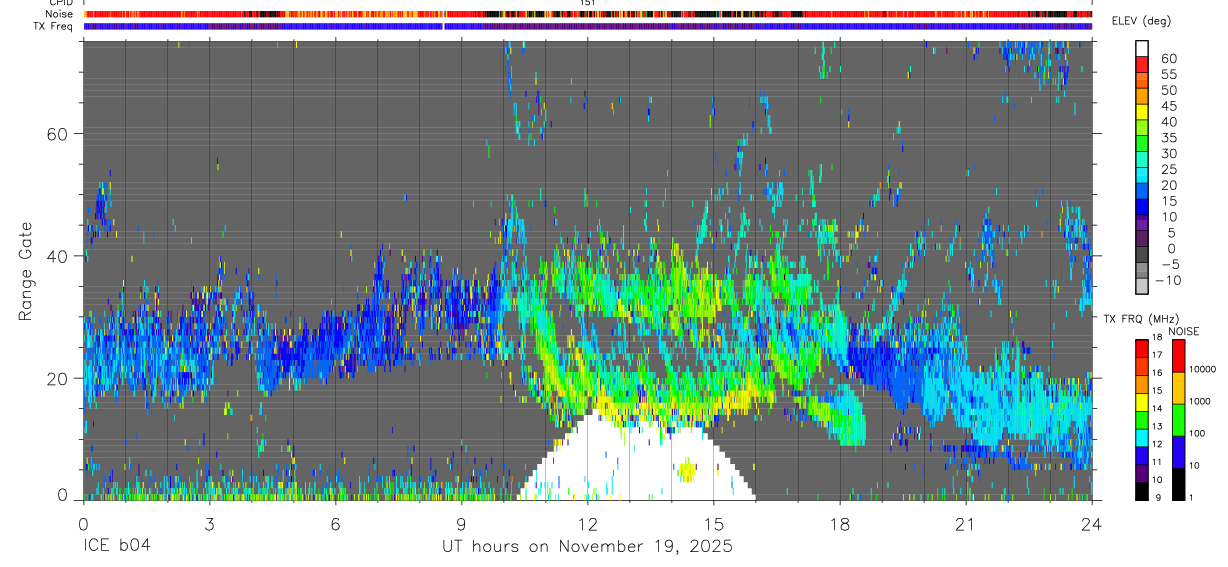Click the x-axis tick label '12'
Screen dimensions: 1228x567
[x=588, y=524]
